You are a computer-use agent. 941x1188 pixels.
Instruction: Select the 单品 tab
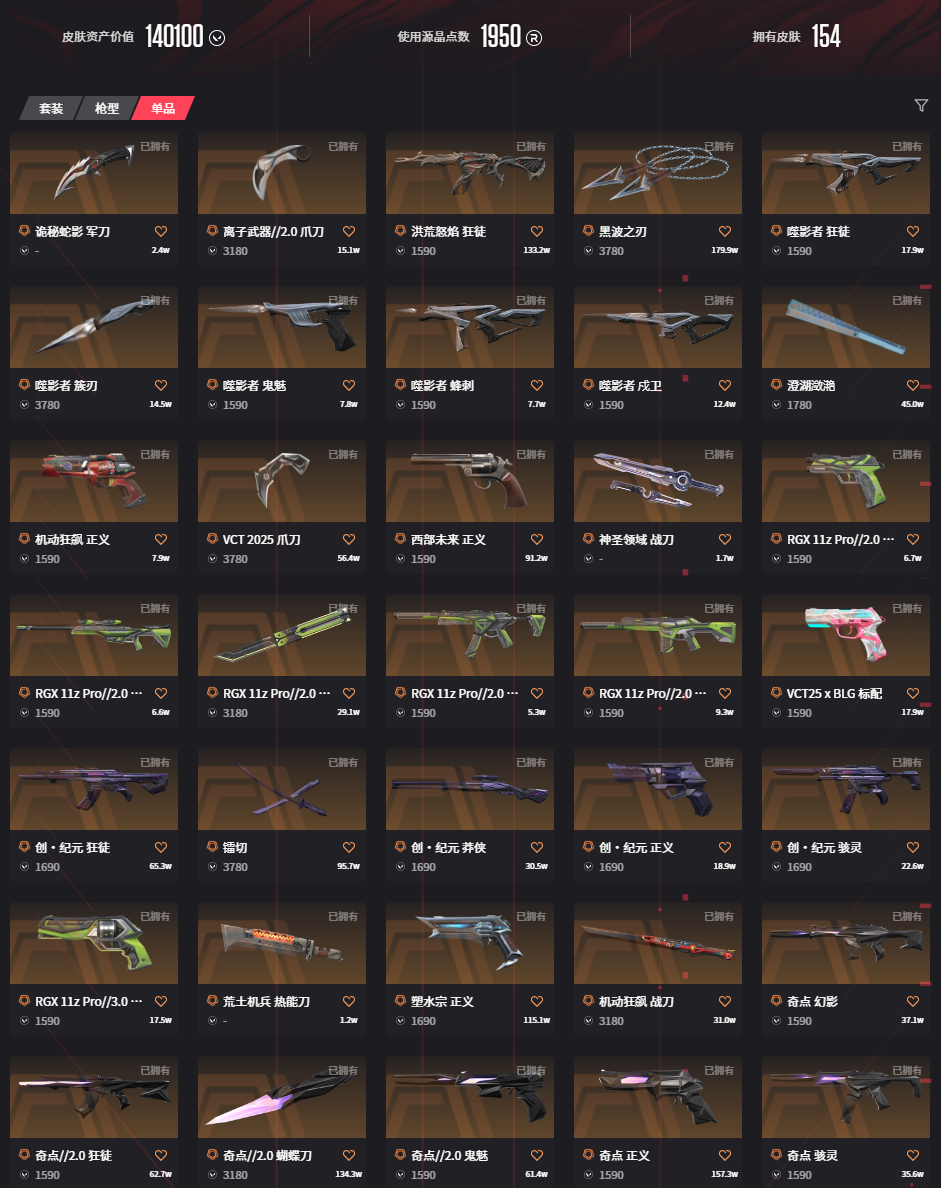pos(163,108)
